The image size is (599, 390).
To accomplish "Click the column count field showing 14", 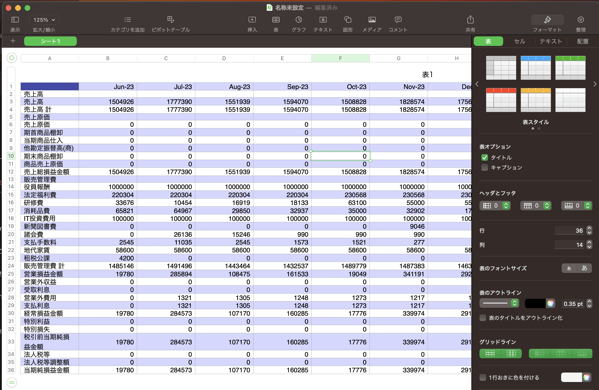I will [570, 244].
